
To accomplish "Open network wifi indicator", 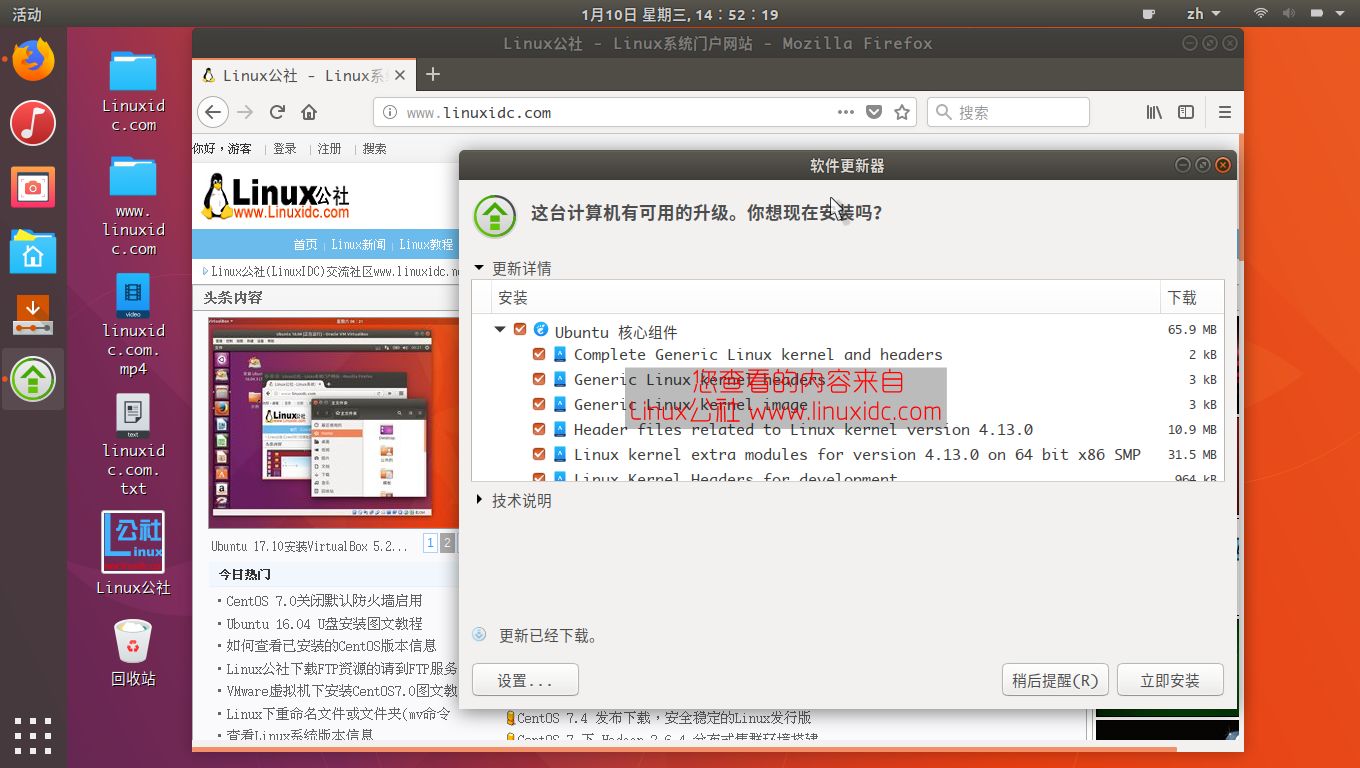I will pyautogui.click(x=1260, y=14).
